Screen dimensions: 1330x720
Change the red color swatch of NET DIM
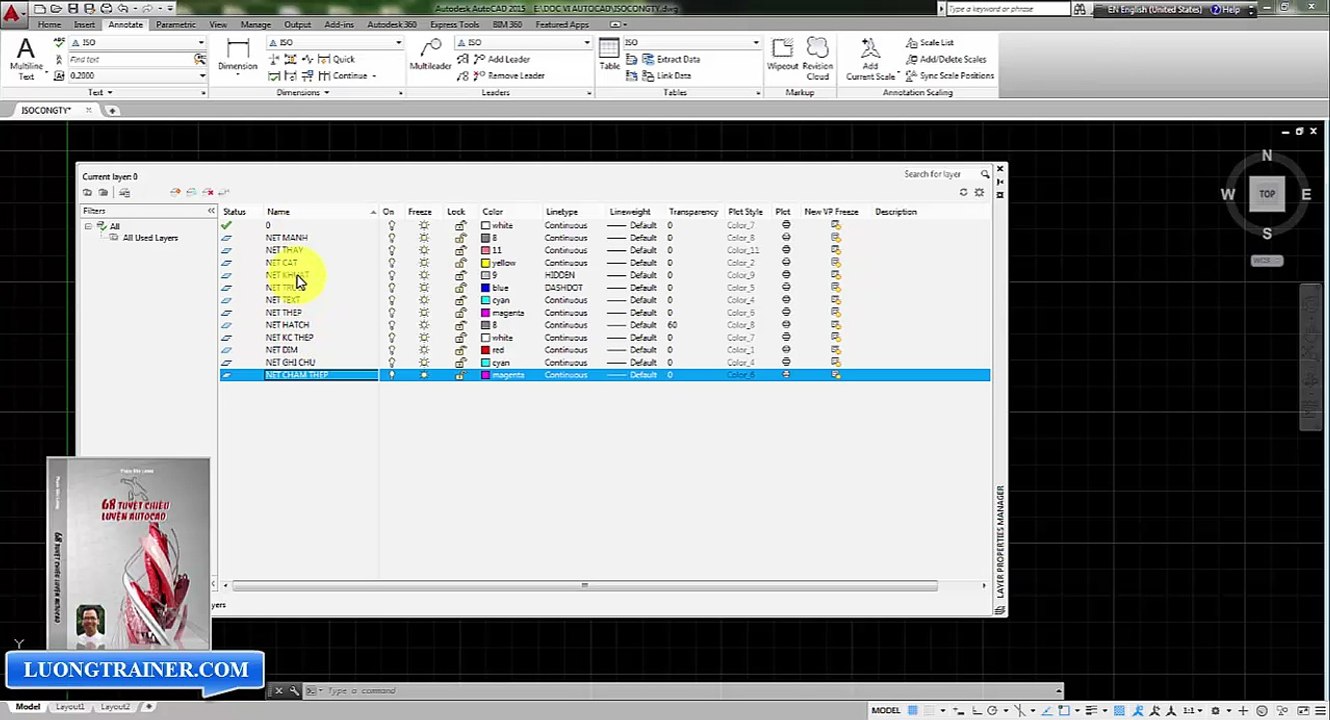(486, 350)
